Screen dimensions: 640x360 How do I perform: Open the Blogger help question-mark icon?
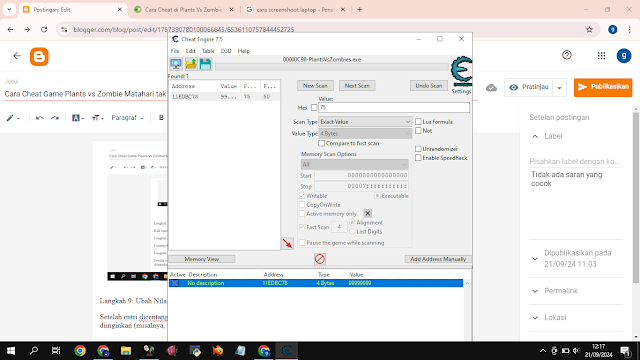pos(567,55)
